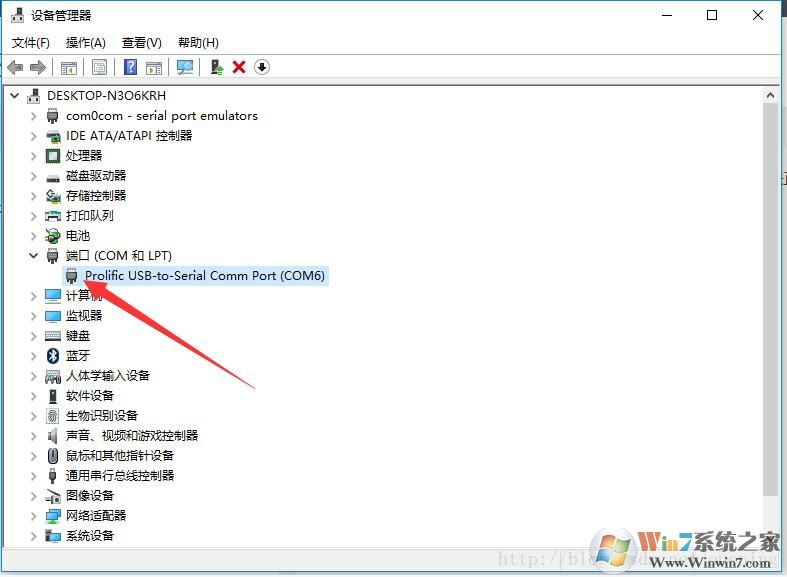Click the 电池 battery icon
787x577 pixels.
pos(53,235)
